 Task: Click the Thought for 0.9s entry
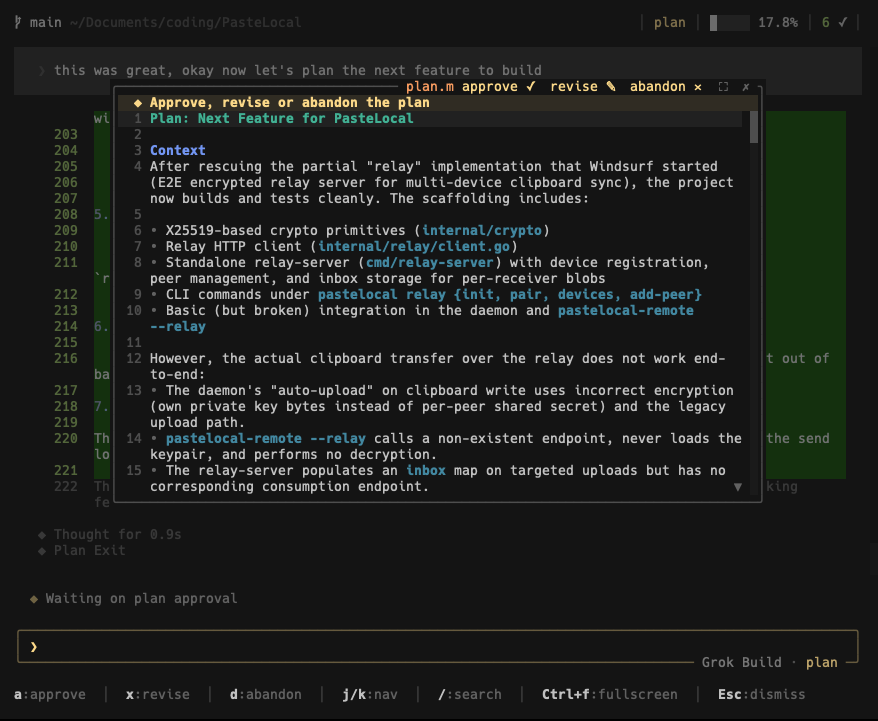[x=118, y=535]
